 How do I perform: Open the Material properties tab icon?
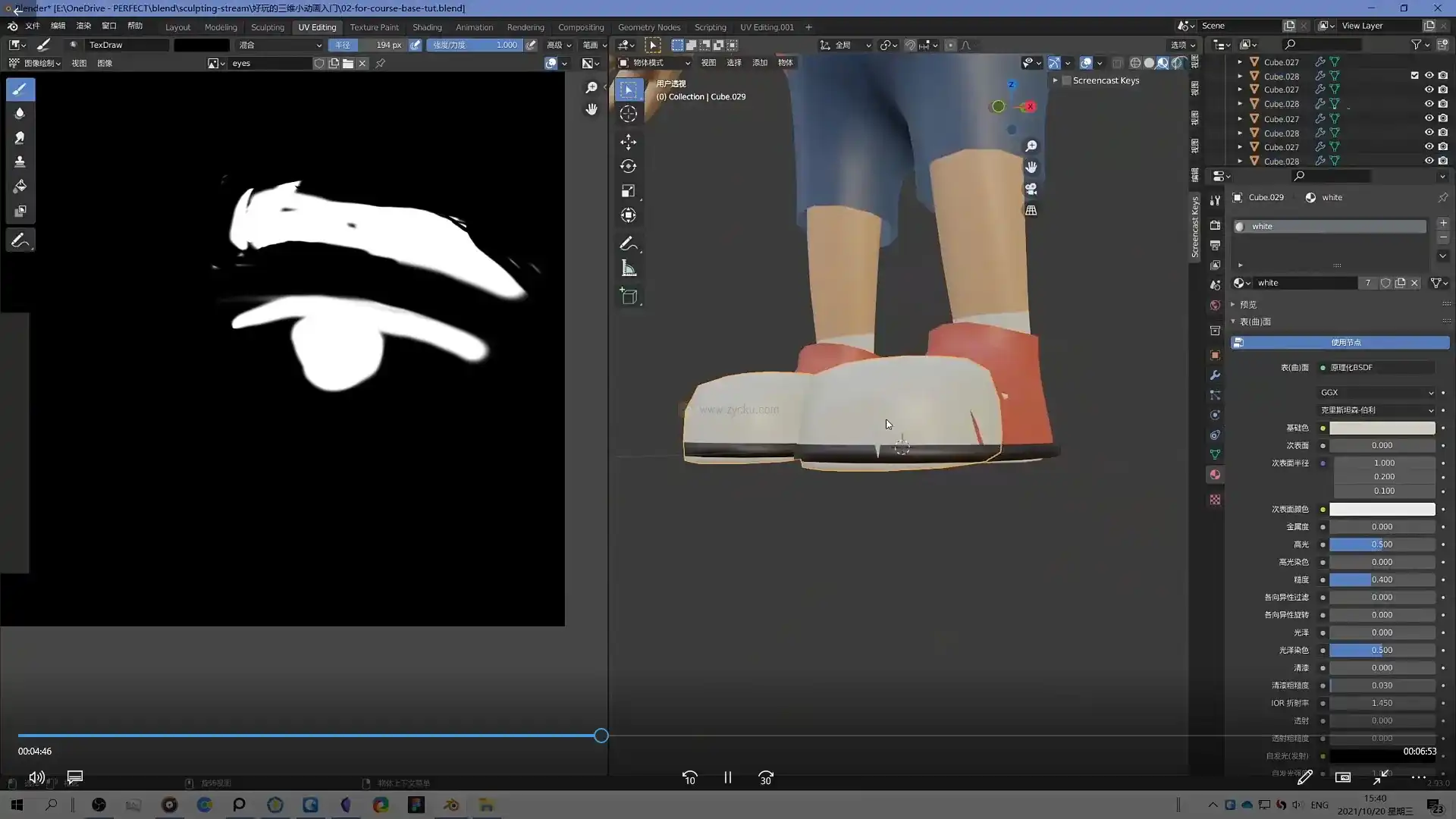[1215, 475]
